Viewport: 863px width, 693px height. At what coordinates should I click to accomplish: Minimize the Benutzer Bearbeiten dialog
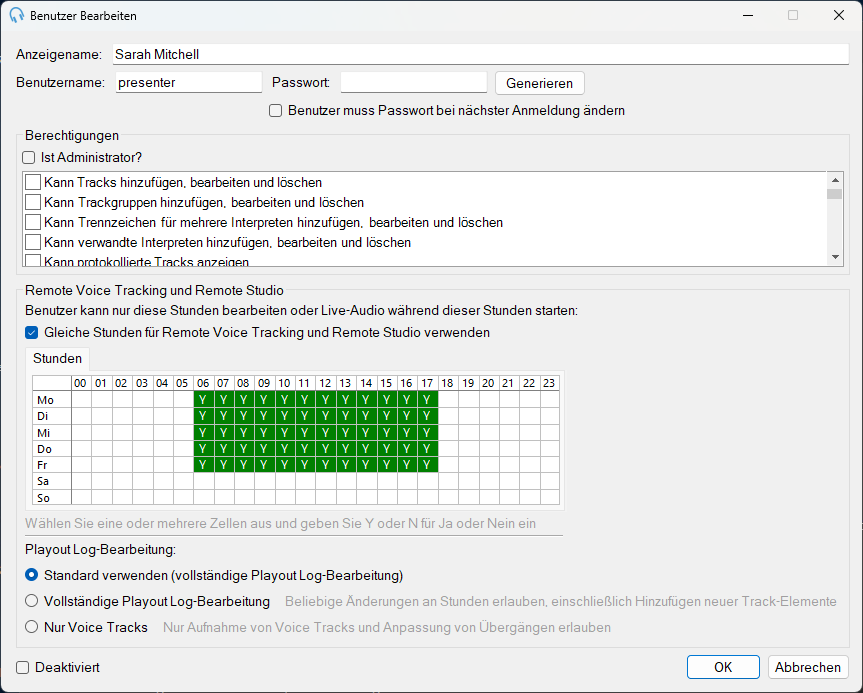748,15
